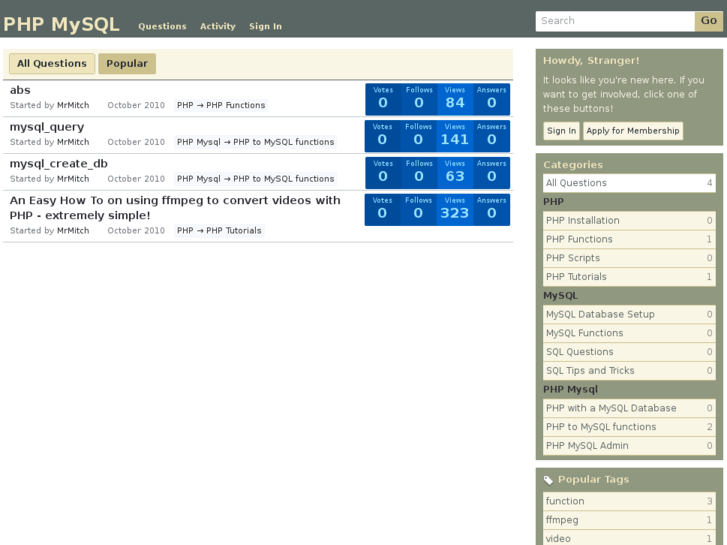Image resolution: width=727 pixels, height=545 pixels.
Task: Click the video popular tag
Action: [629, 539]
